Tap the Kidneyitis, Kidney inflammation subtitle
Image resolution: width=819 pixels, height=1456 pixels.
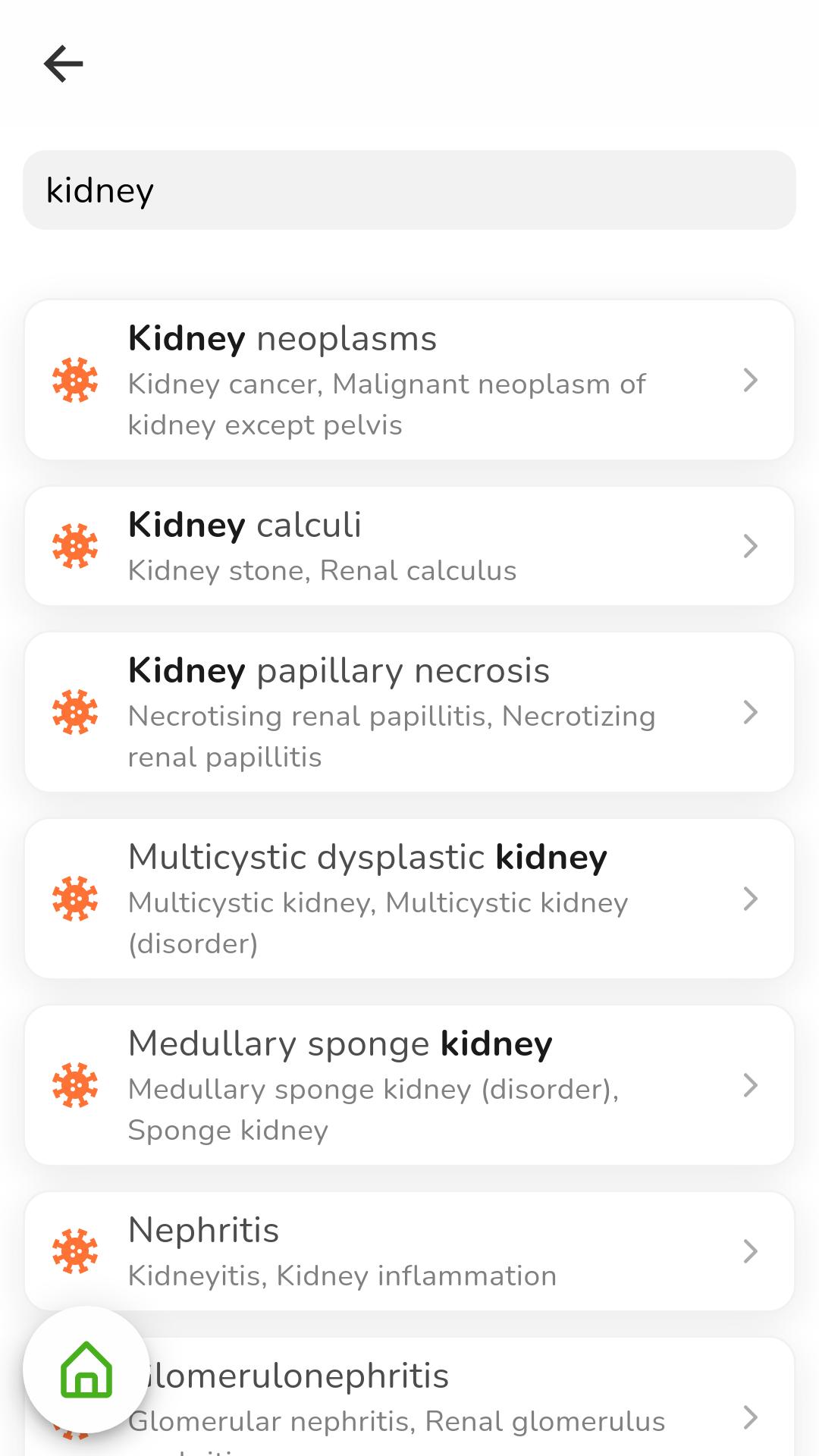click(x=342, y=1276)
